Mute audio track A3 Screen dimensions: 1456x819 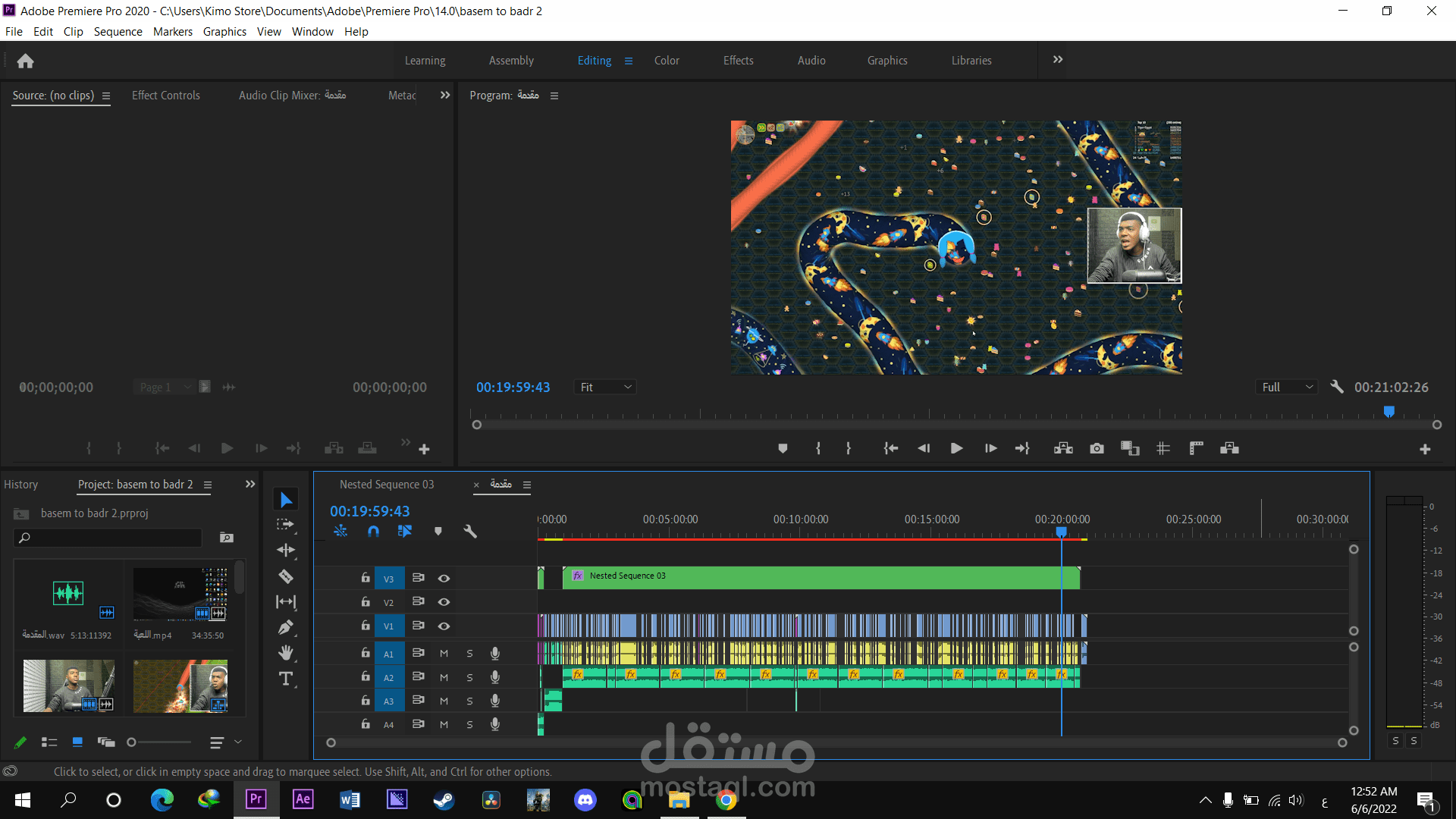point(444,701)
